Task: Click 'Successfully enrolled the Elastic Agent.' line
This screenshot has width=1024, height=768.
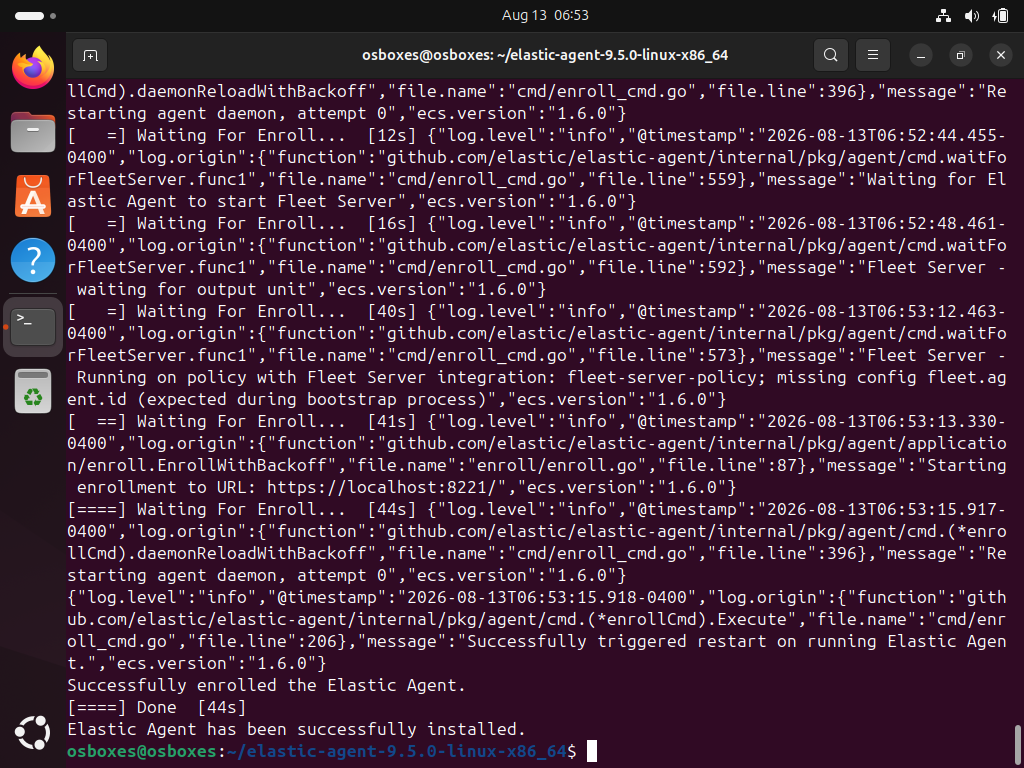Action: point(266,685)
